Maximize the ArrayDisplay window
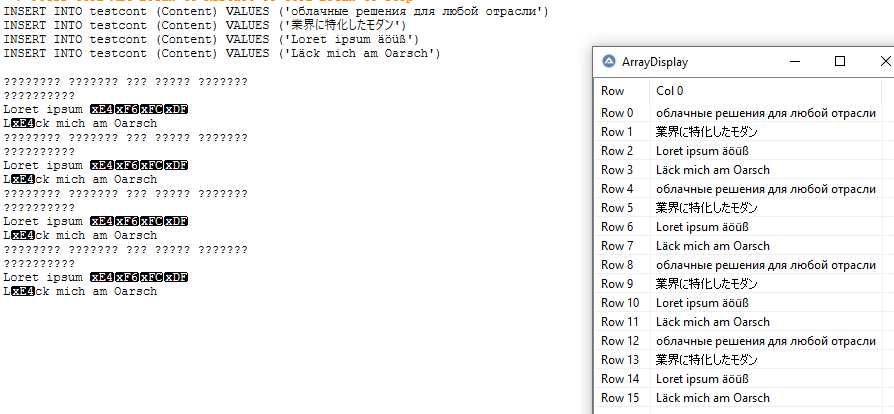Image resolution: width=894 pixels, height=414 pixels. click(x=840, y=62)
